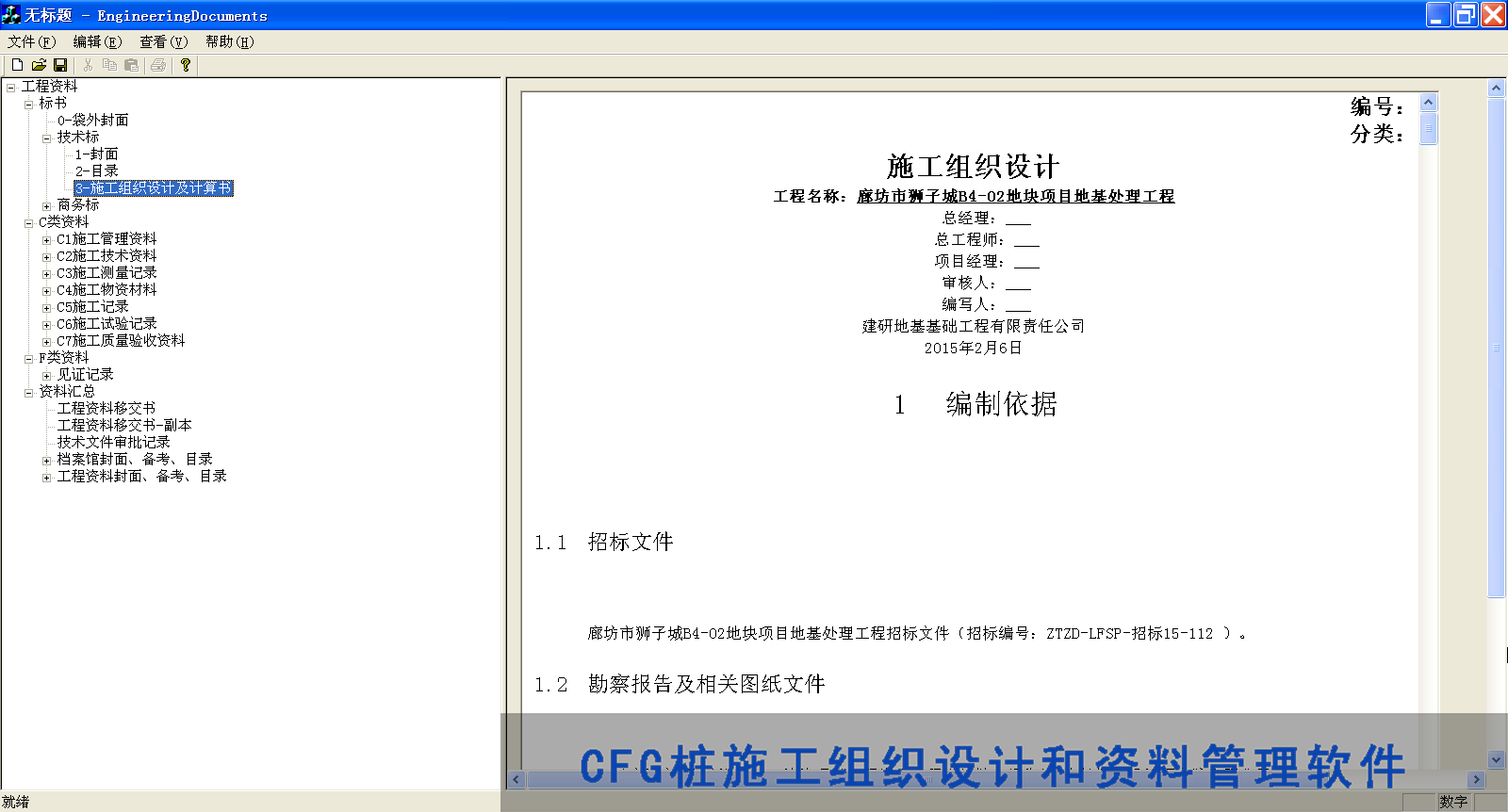Click the 数字 status bar indicator
Screen dimensions: 1508x812
tap(1453, 802)
